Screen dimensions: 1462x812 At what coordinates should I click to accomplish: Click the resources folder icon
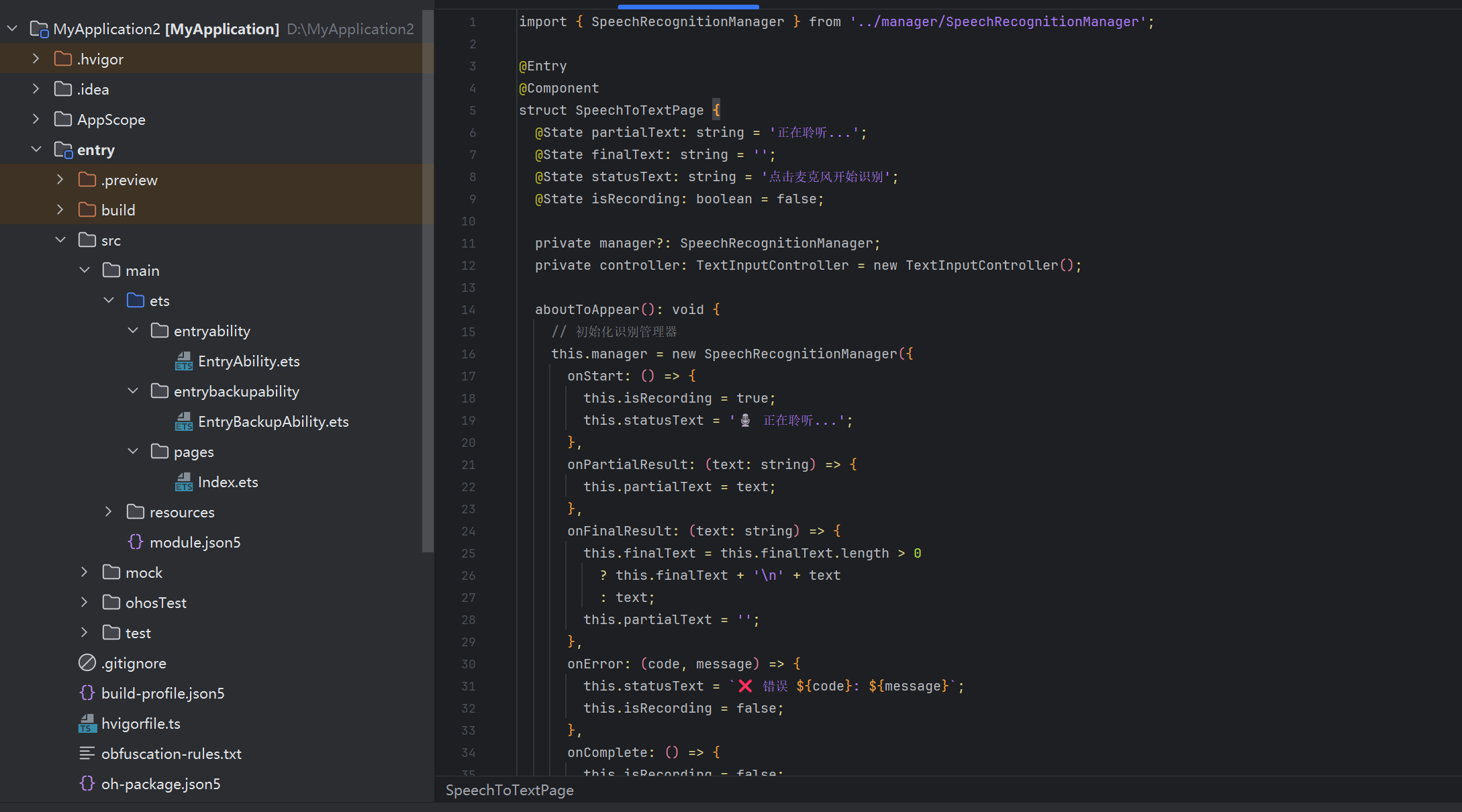[x=136, y=512]
